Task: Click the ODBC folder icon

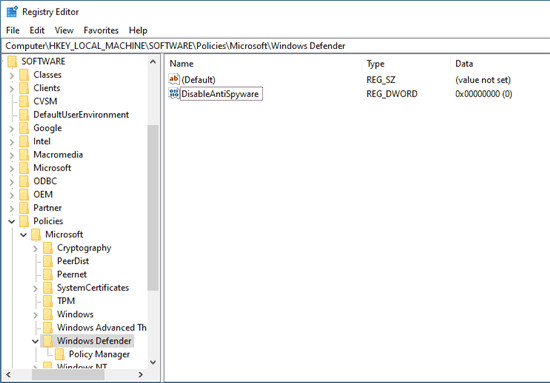Action: (x=24, y=181)
